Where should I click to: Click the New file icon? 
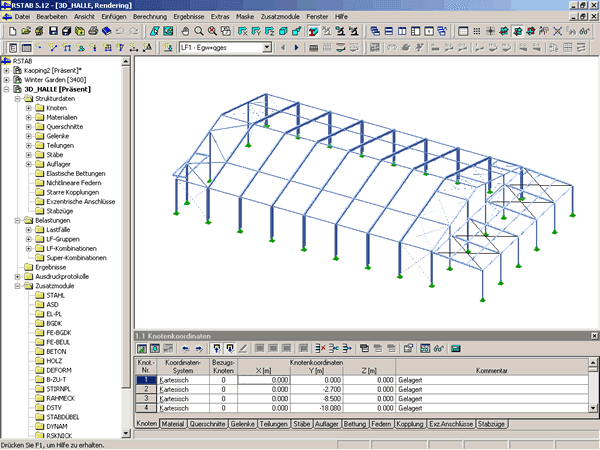(12, 31)
